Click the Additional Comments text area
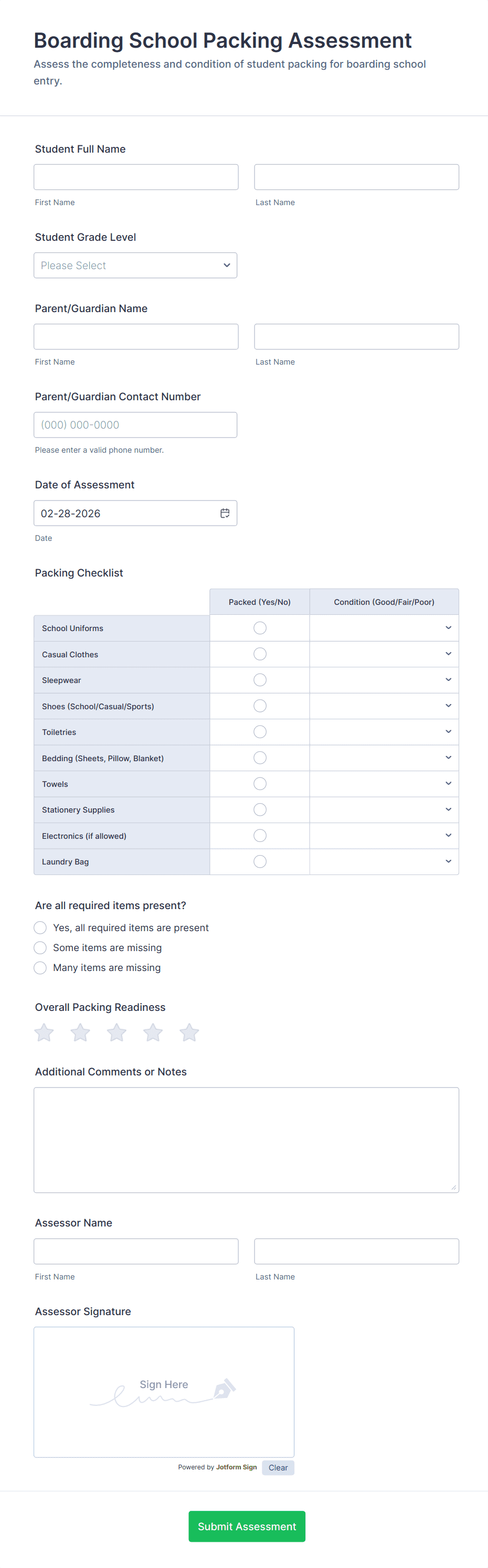This screenshot has width=488, height=1568. (246, 1139)
